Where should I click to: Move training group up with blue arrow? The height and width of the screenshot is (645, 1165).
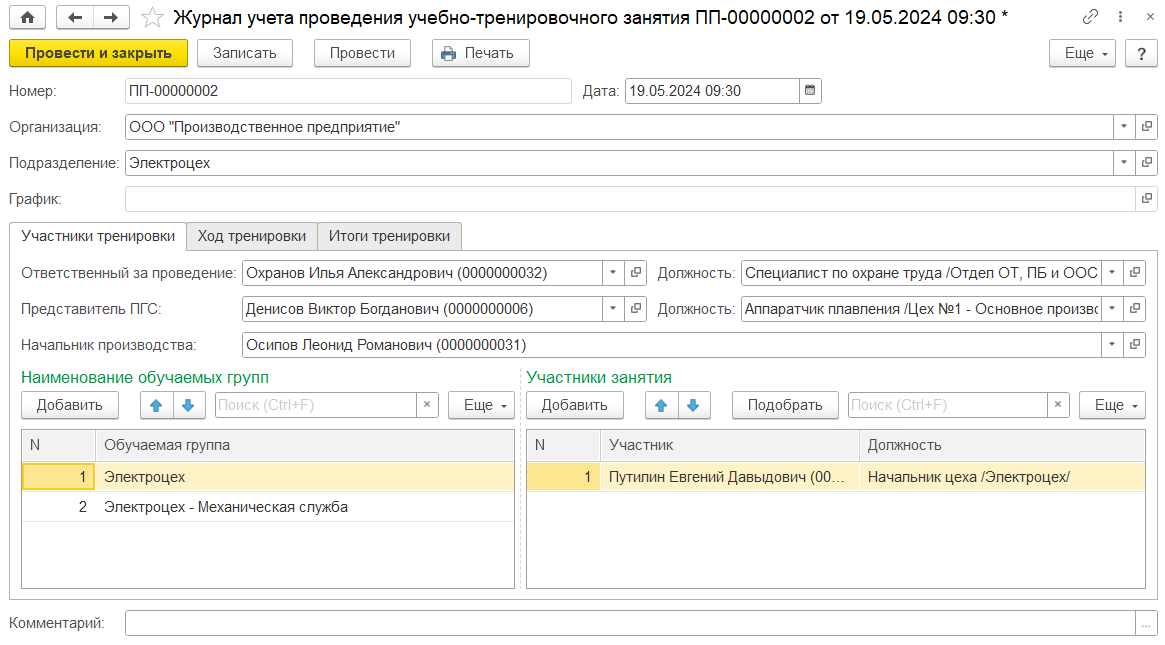coord(156,405)
